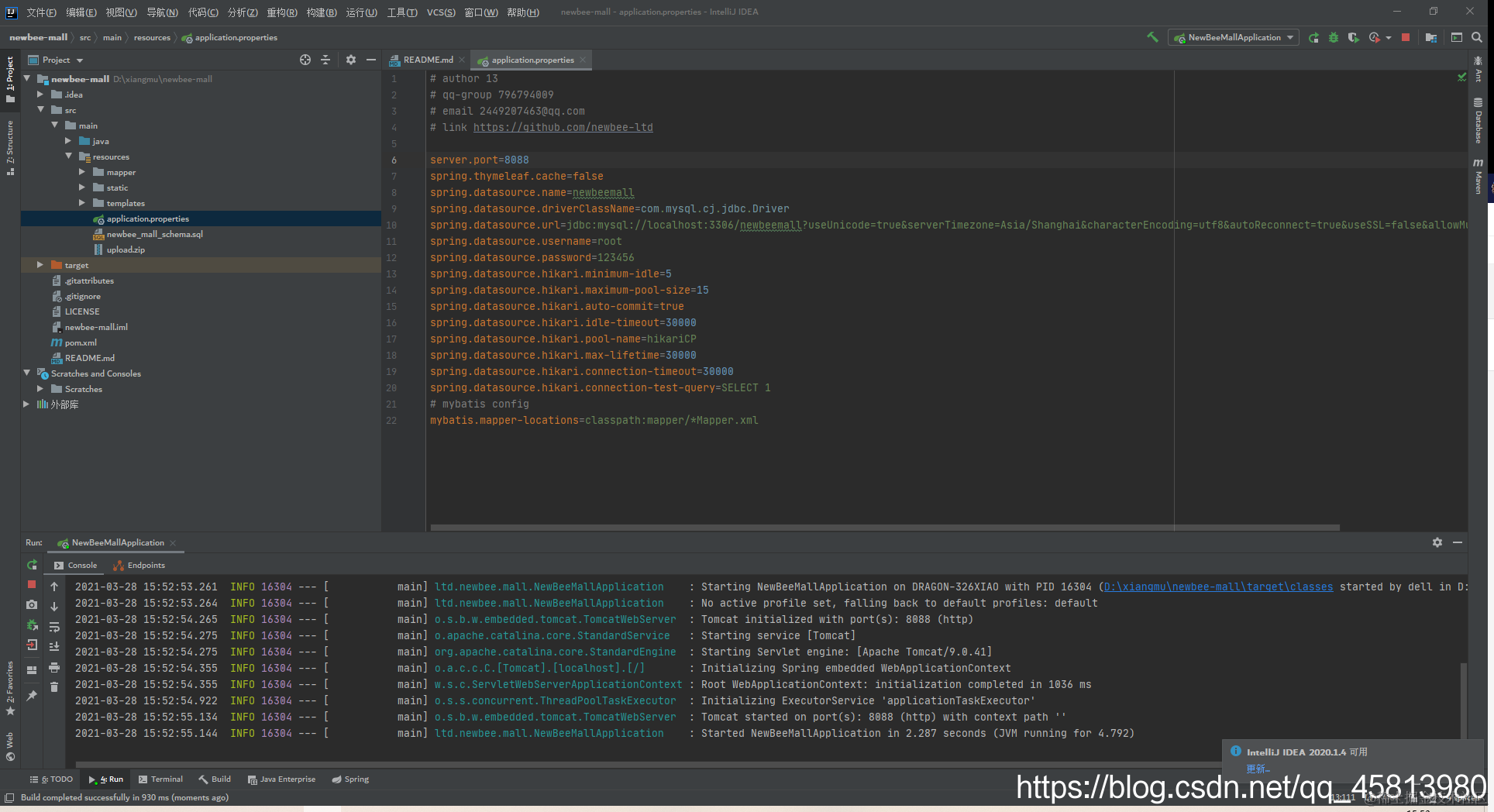Select upload.zip in the project tree

[x=126, y=249]
